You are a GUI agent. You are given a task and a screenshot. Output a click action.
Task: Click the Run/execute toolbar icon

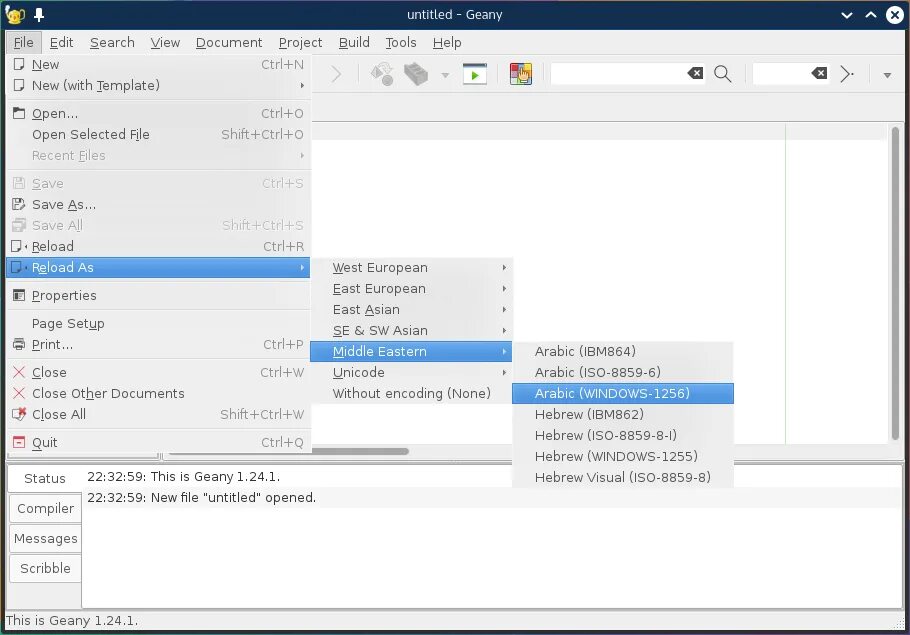click(x=474, y=74)
